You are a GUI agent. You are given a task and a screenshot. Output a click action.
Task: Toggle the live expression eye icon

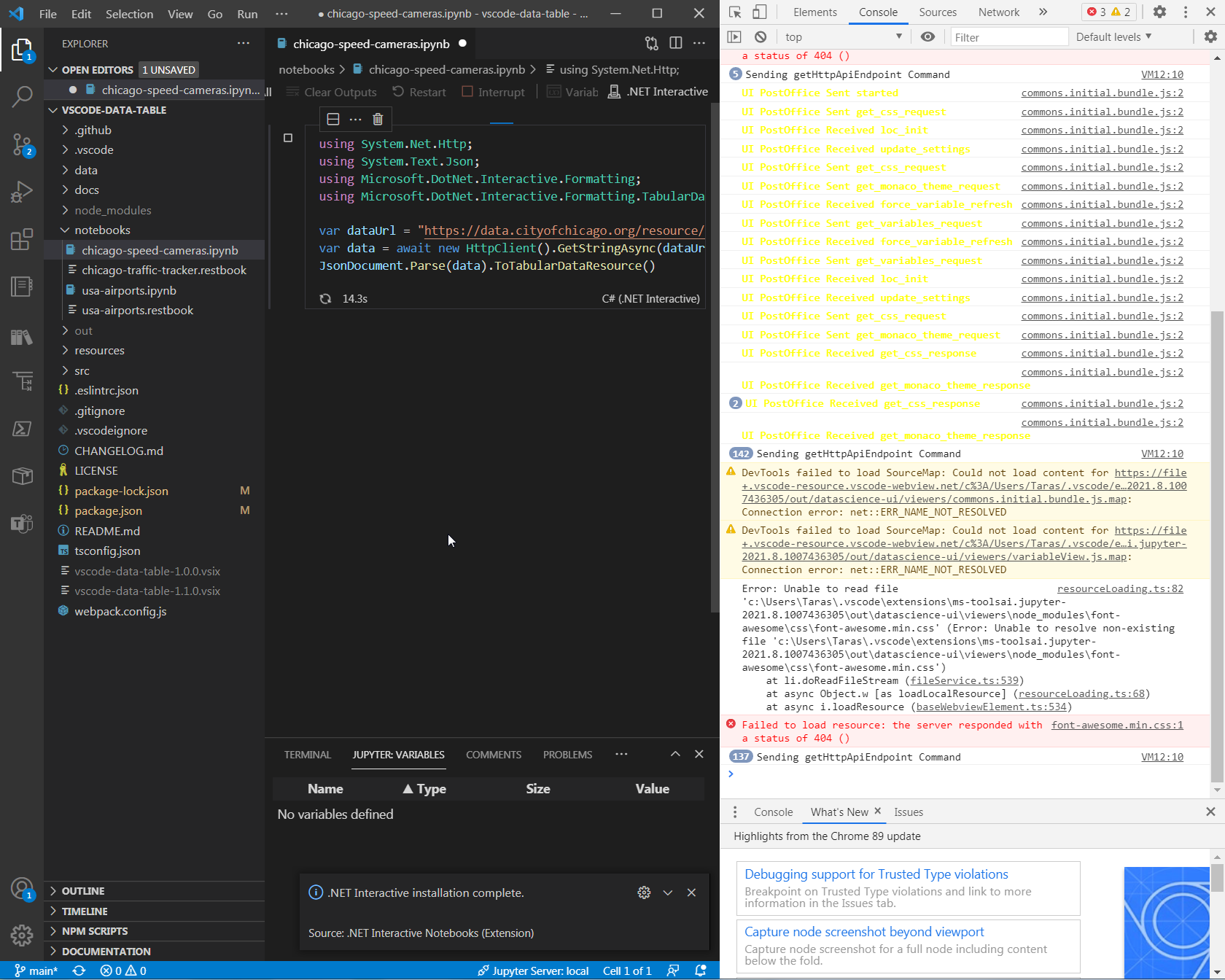pos(927,36)
